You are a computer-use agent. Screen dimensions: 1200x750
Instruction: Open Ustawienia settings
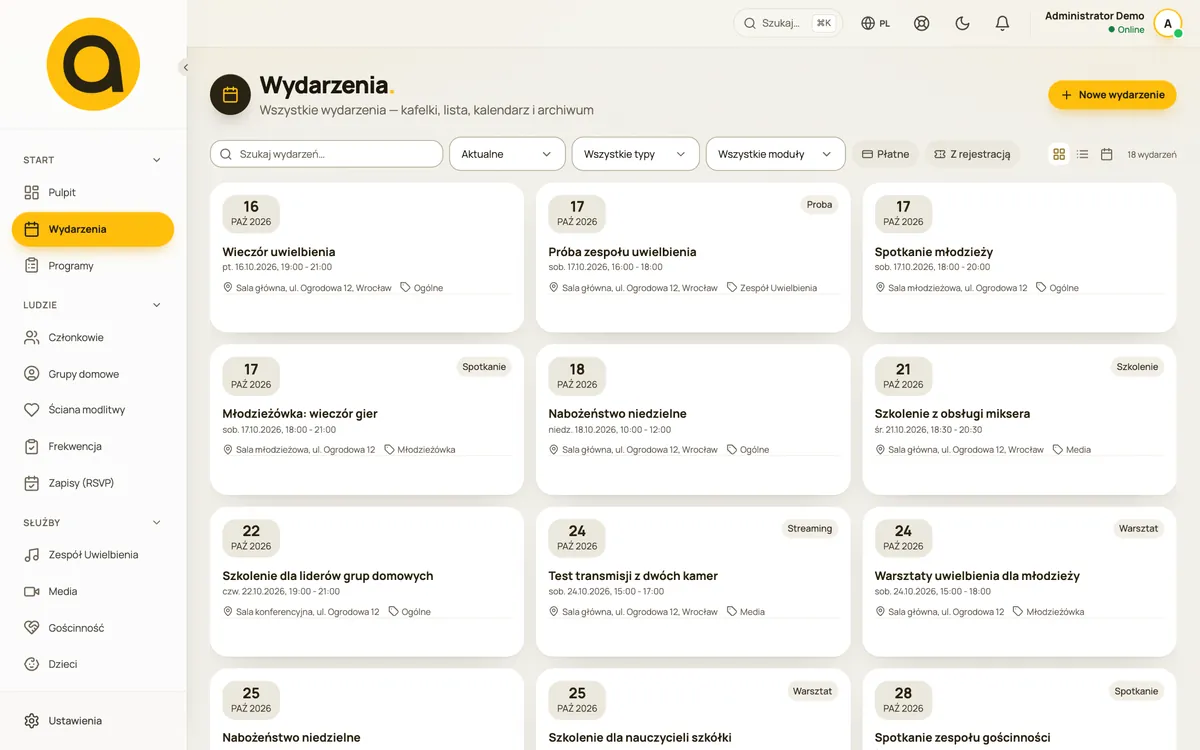pos(93,720)
